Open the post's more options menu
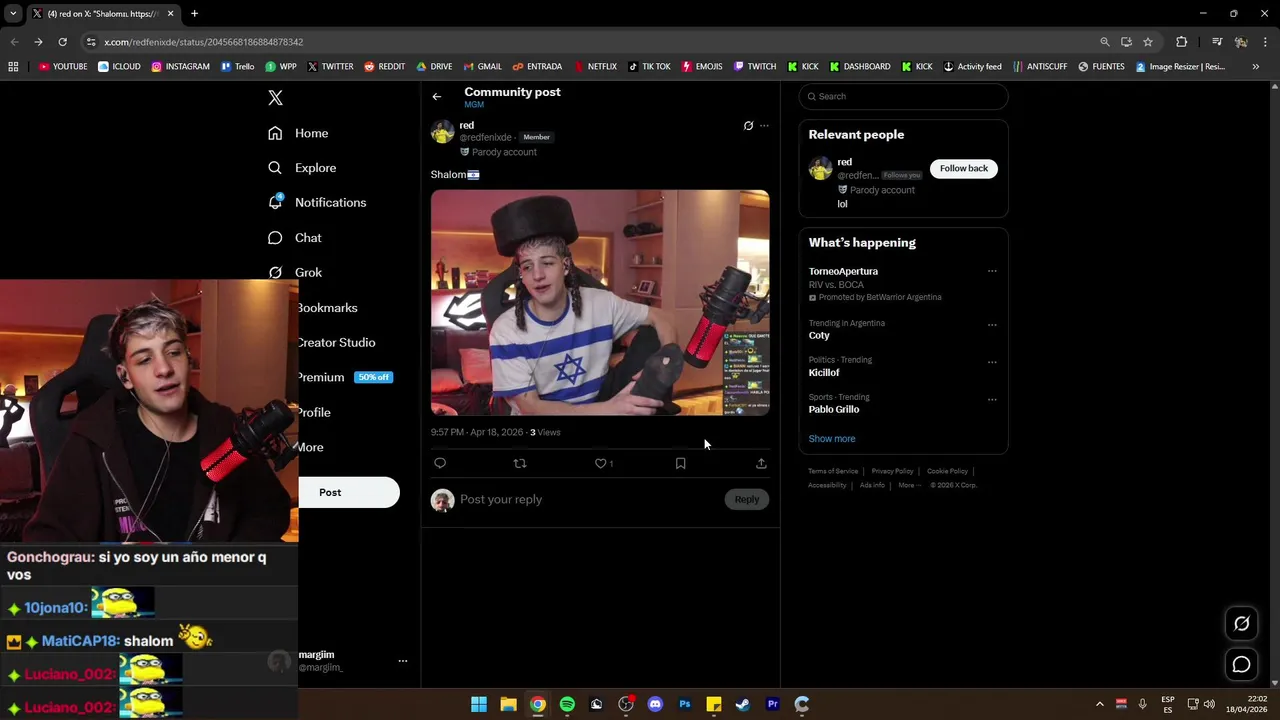Image resolution: width=1280 pixels, height=720 pixels. click(764, 126)
